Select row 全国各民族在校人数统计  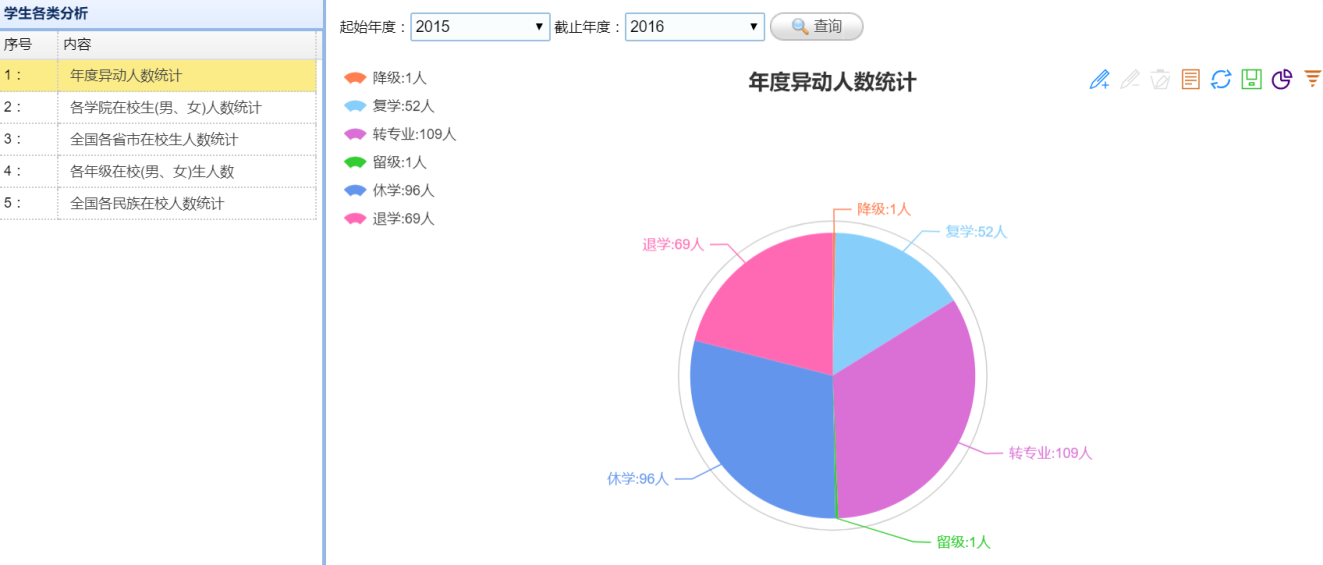[158, 203]
